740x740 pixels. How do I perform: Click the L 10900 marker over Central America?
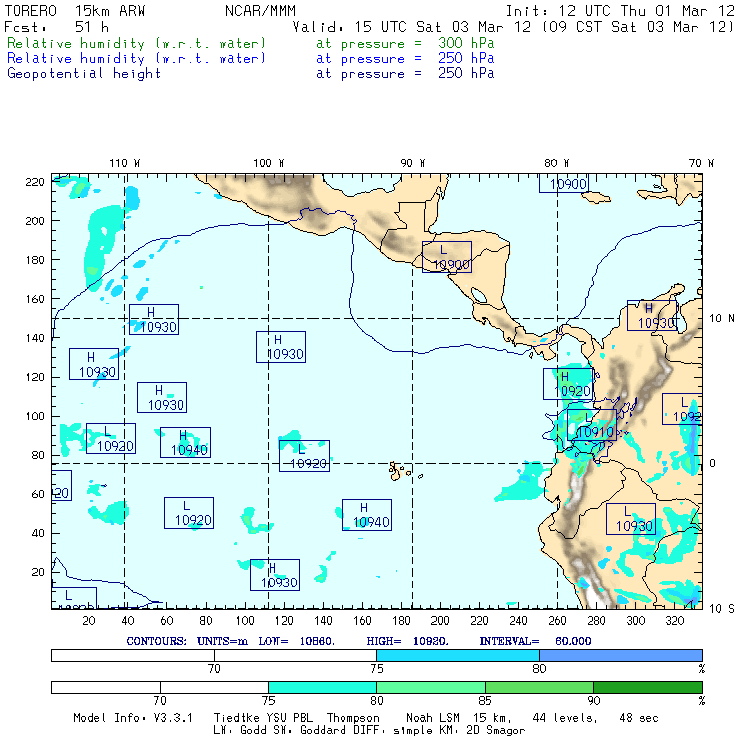coord(446,258)
